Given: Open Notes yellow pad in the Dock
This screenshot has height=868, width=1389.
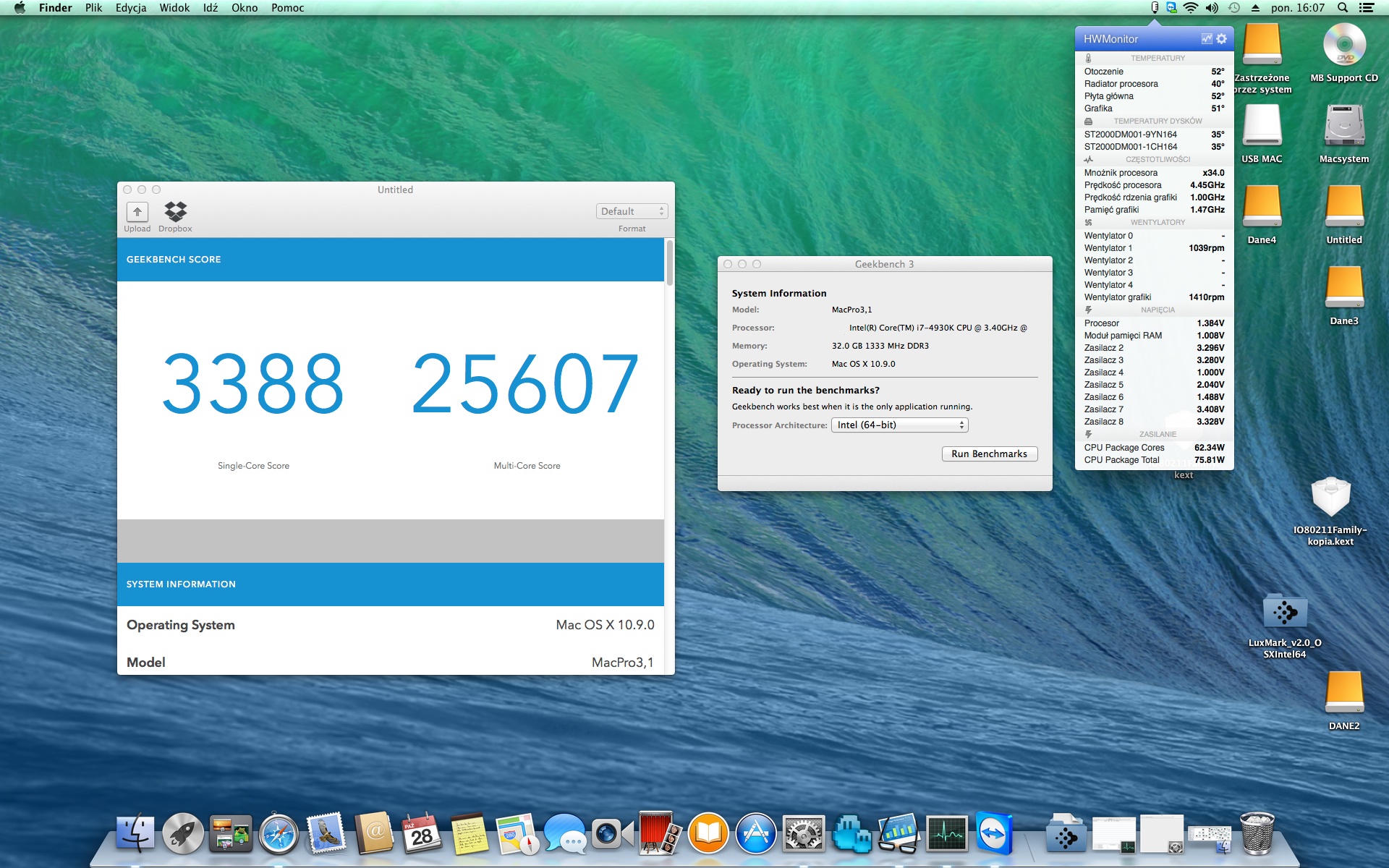Looking at the screenshot, I should click(x=469, y=834).
